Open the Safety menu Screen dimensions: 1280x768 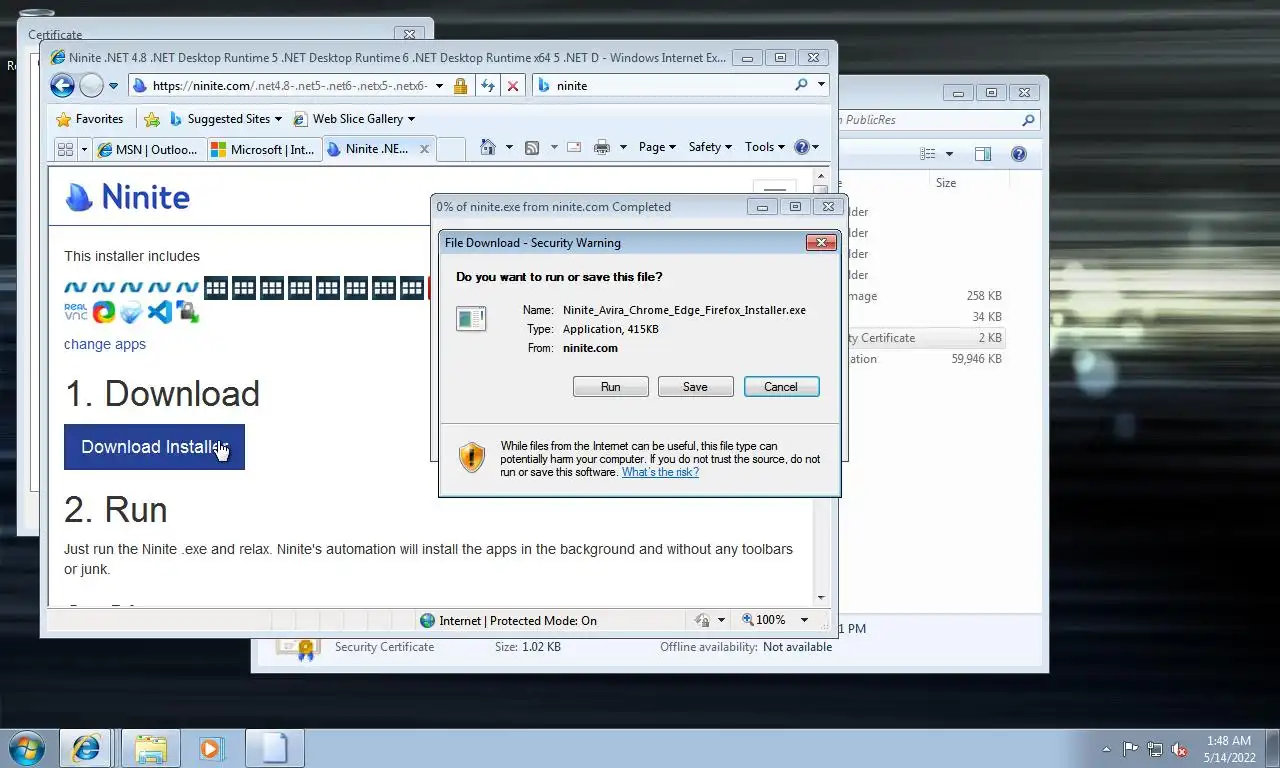(710, 147)
